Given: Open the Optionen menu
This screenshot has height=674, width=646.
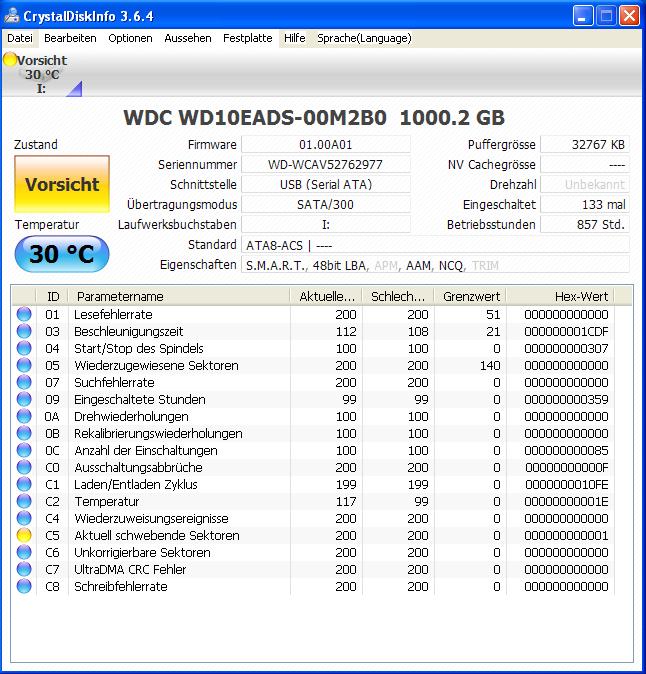Looking at the screenshot, I should [x=130, y=38].
